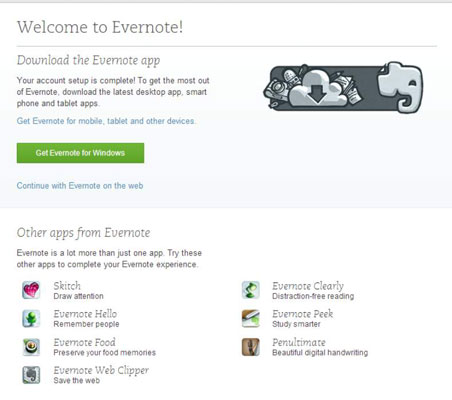
Task: Click the Skitch heart icon
Action: (31, 290)
